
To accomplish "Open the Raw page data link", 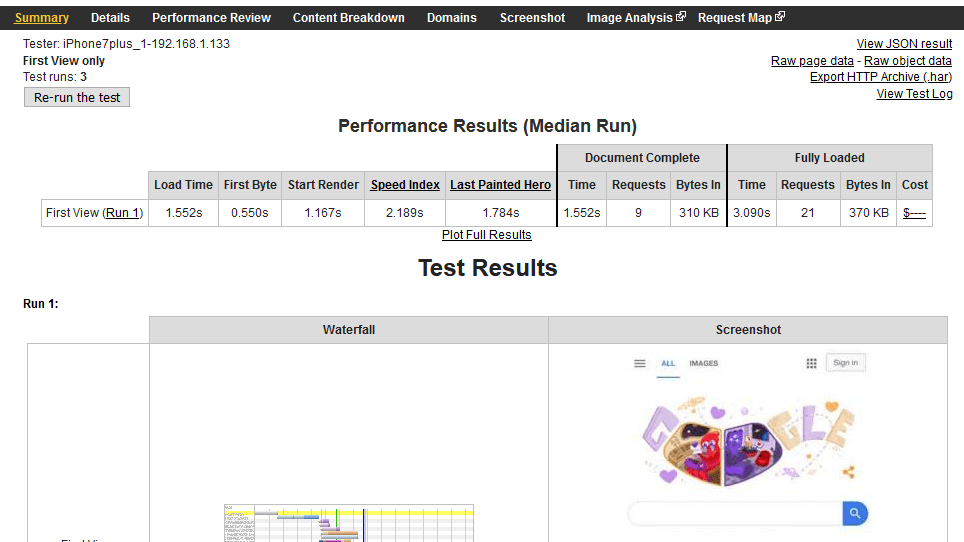I will (x=812, y=61).
